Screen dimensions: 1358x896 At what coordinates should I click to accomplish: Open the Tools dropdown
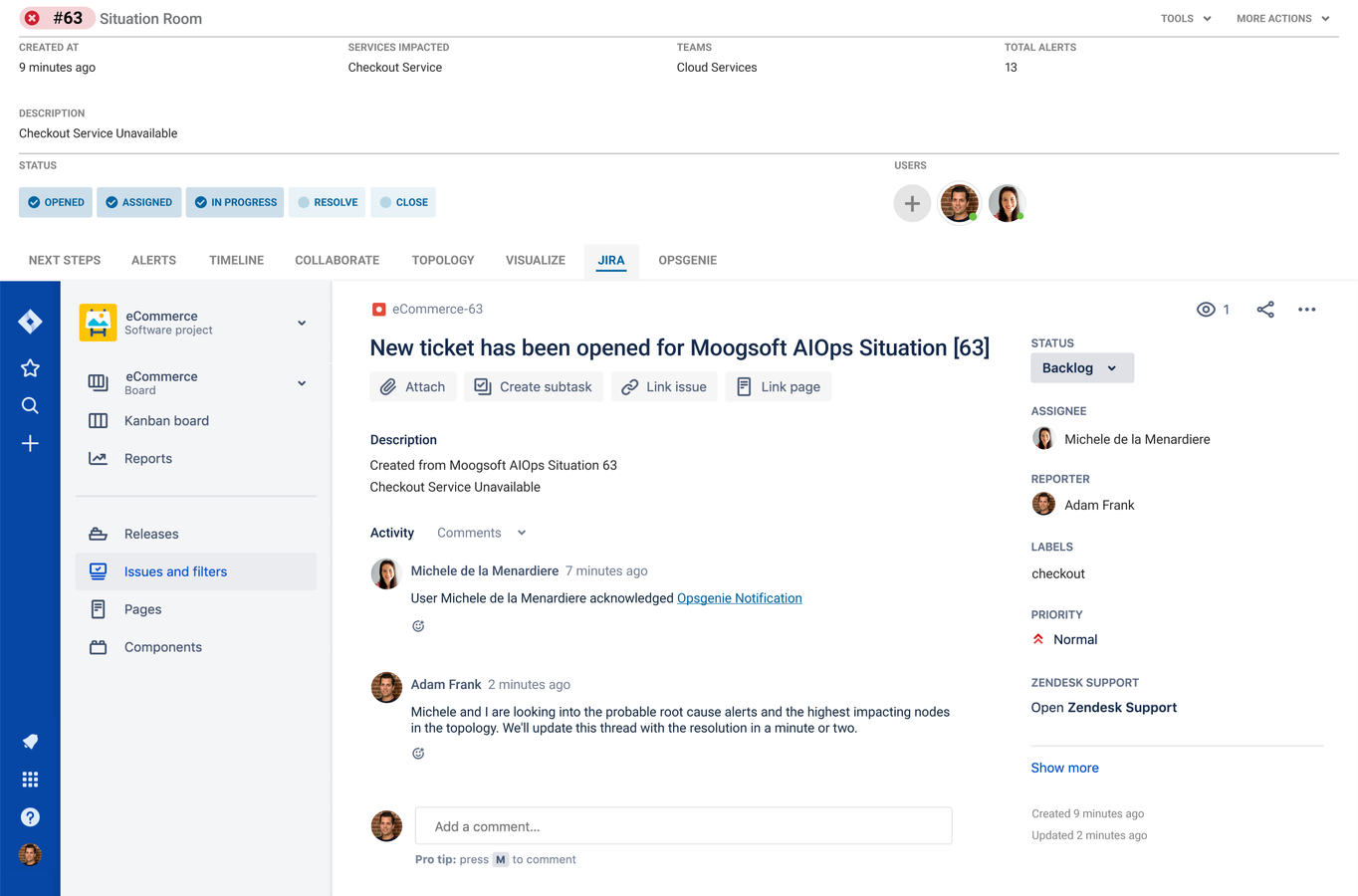tap(1186, 18)
